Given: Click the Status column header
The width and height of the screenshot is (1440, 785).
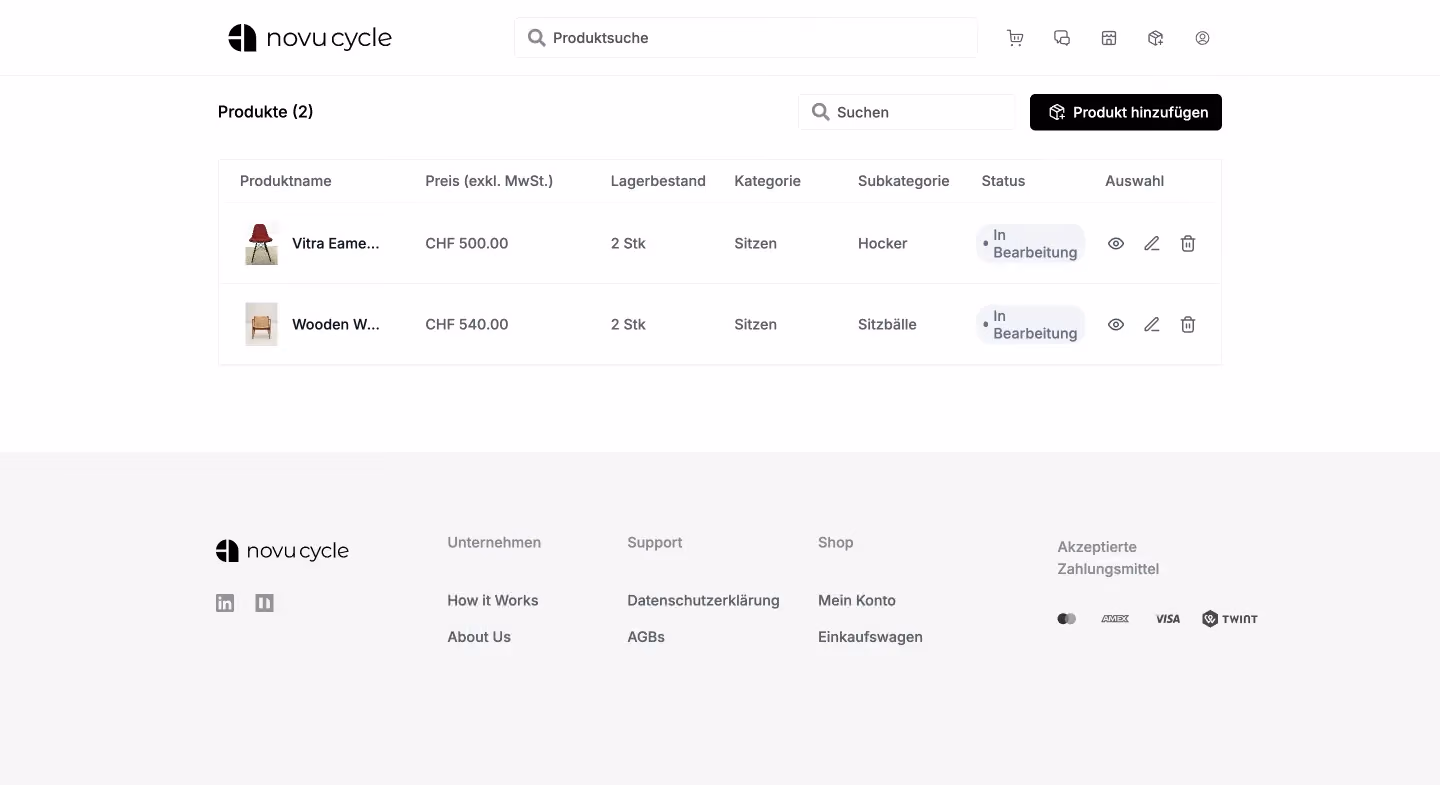Looking at the screenshot, I should tap(1003, 181).
